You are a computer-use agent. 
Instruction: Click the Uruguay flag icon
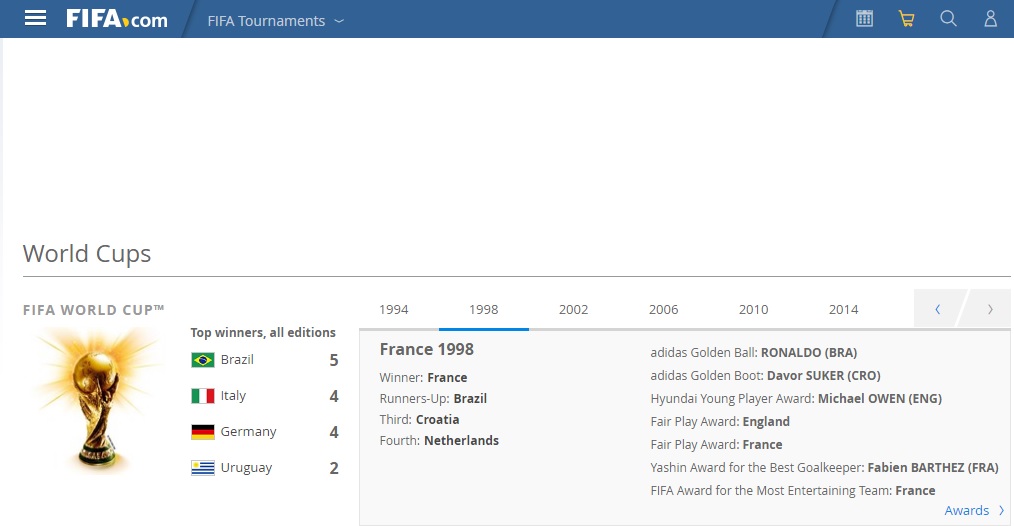[203, 468]
